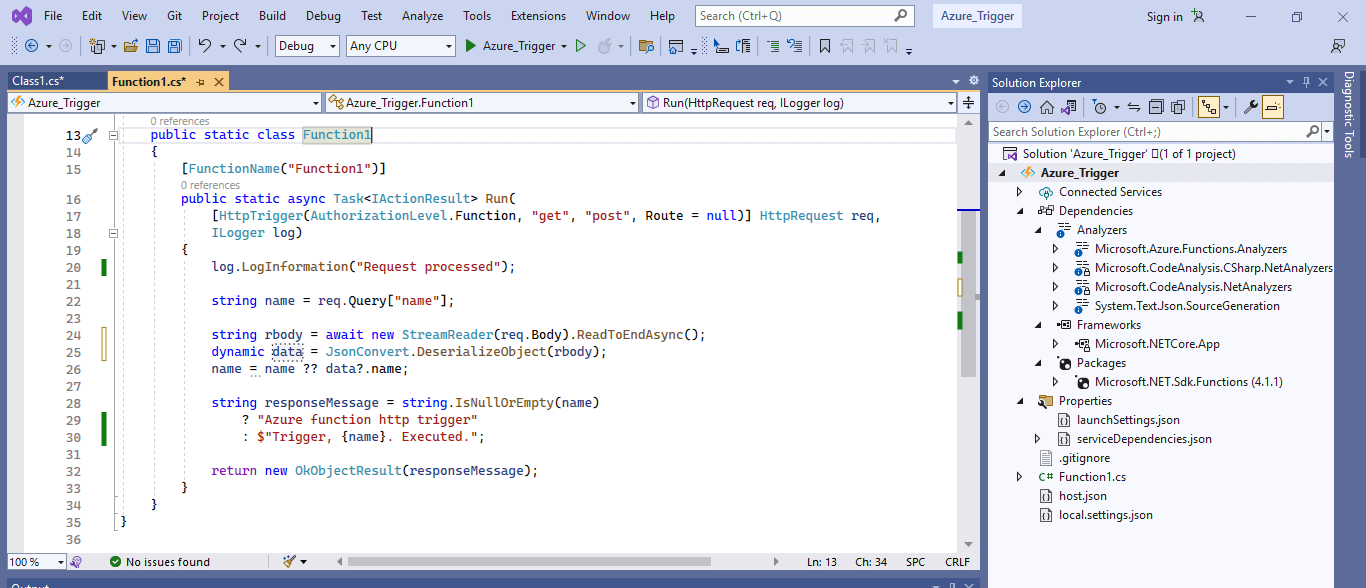Click the Comment Out Selected Lines icon
Viewport: 1366px width, 588px height.
[772, 45]
